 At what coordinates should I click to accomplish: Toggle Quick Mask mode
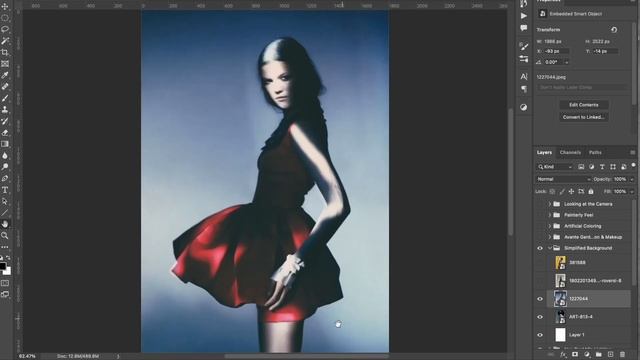point(5,283)
